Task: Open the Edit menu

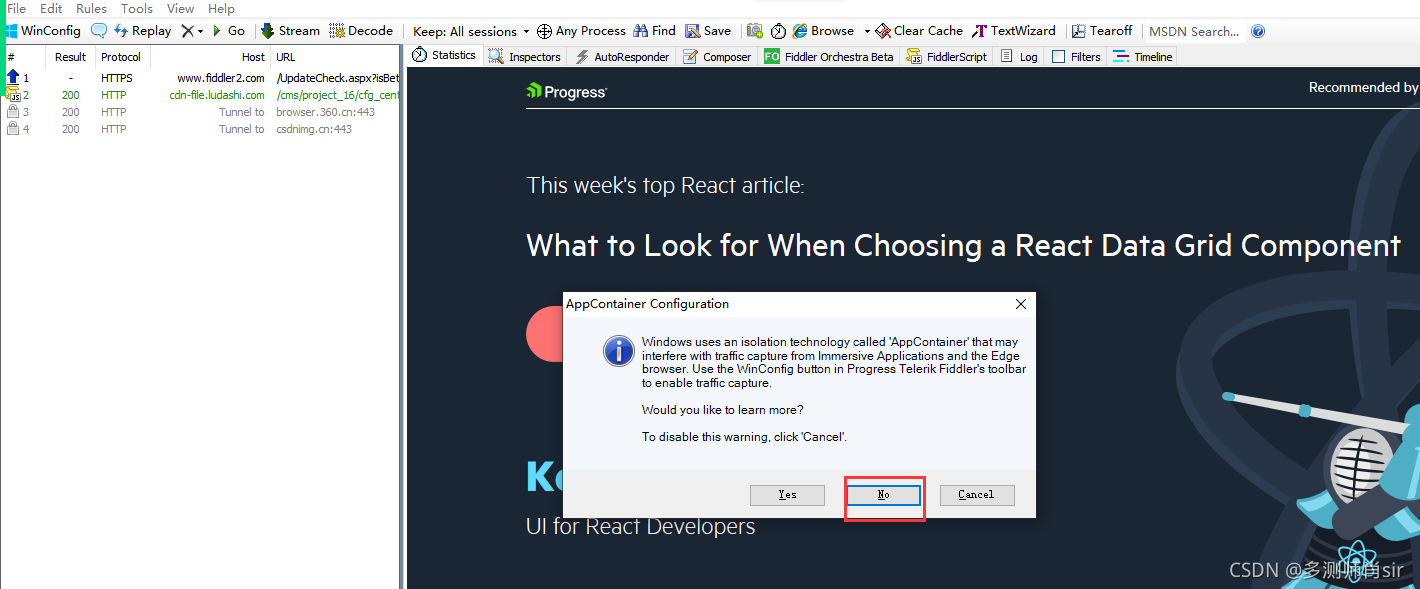Action: (x=51, y=8)
